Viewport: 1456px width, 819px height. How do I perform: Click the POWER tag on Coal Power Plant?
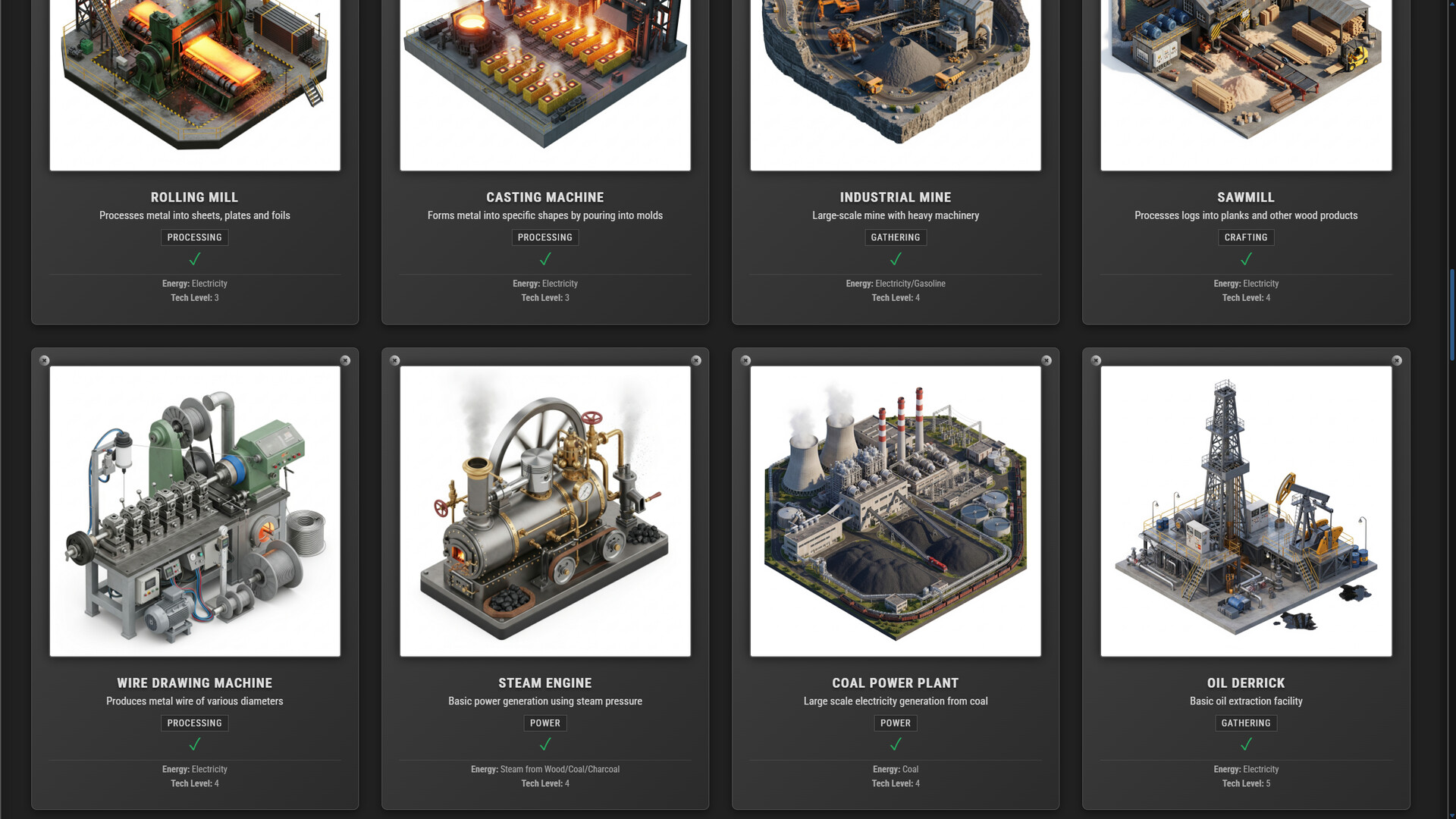click(896, 723)
